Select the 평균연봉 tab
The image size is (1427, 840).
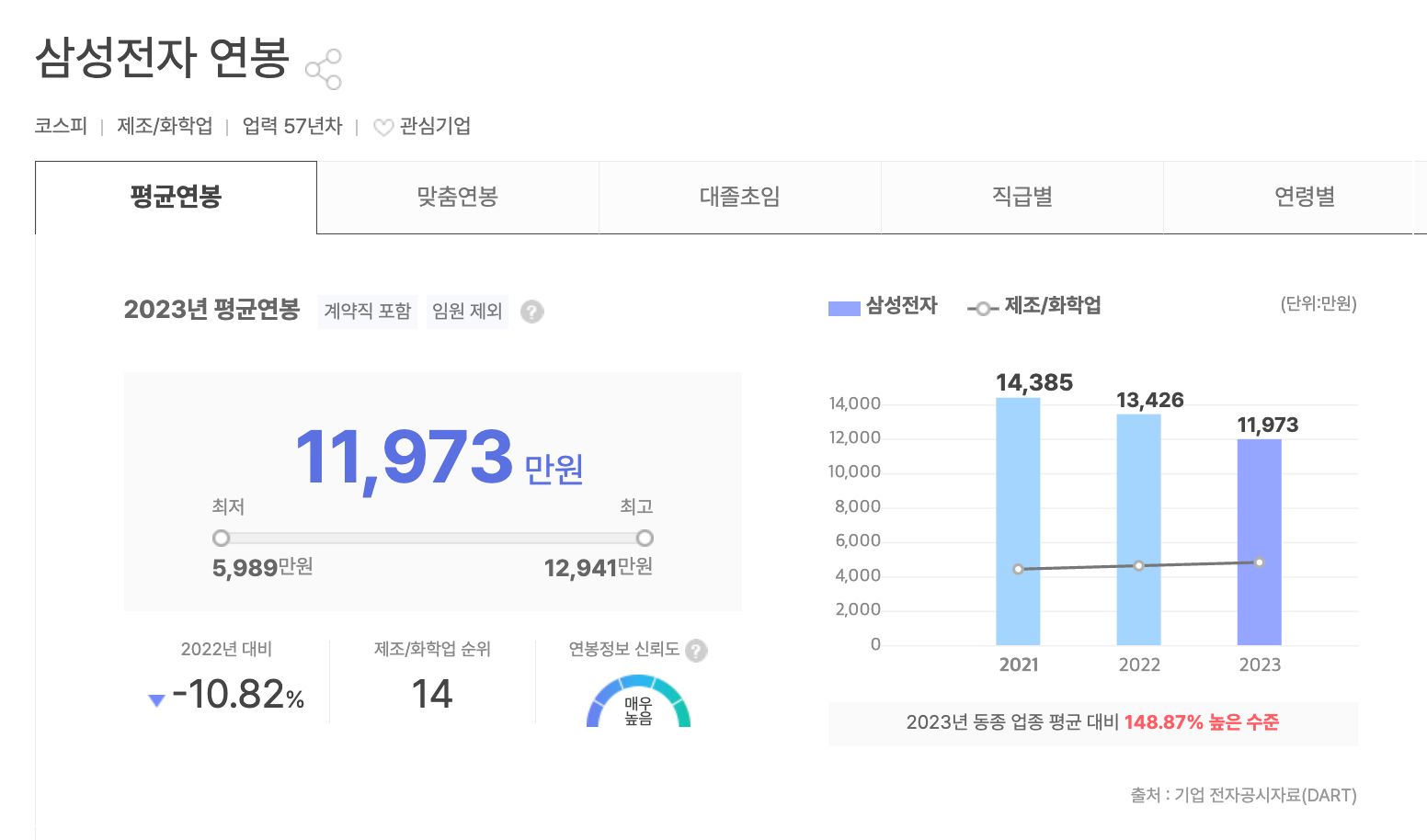176,198
